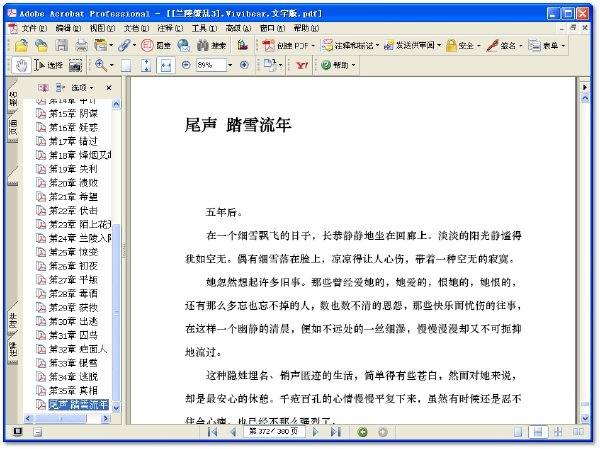Click the Save disk icon
Screen dimensions: 600x449
[x=61, y=46]
